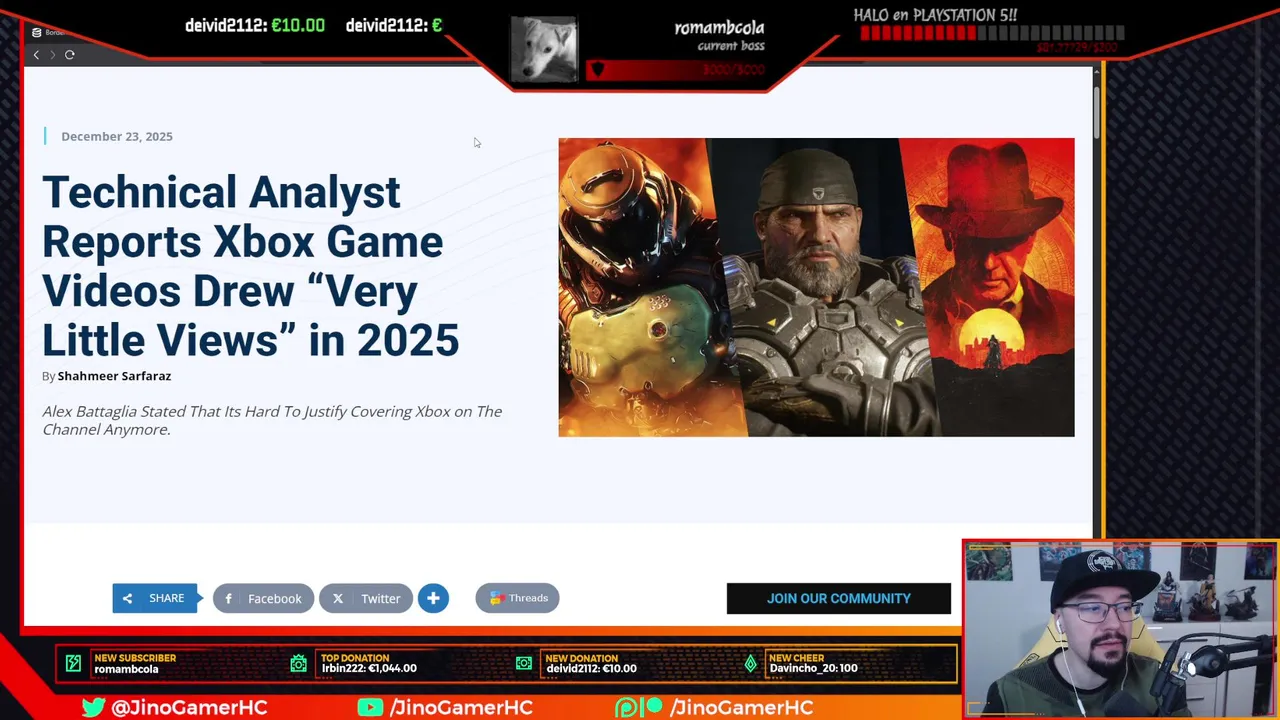Share the article on Twitter
The image size is (1280, 720).
pyautogui.click(x=366, y=598)
